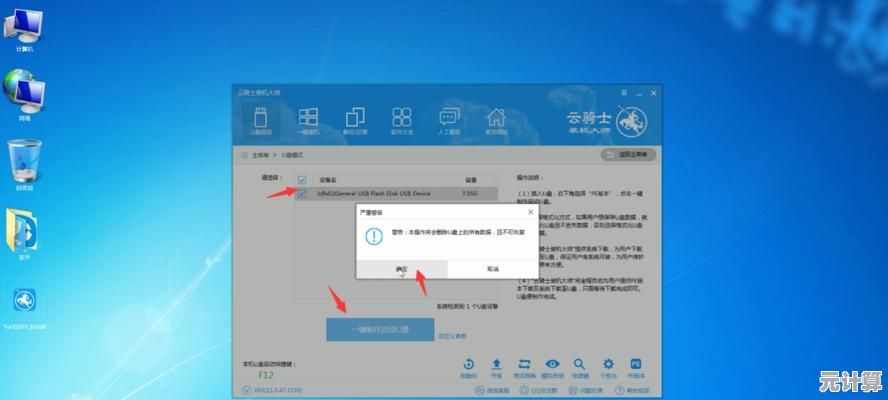The height and width of the screenshot is (400, 888).
Task: Click the capacity column header
Action: tap(471, 180)
